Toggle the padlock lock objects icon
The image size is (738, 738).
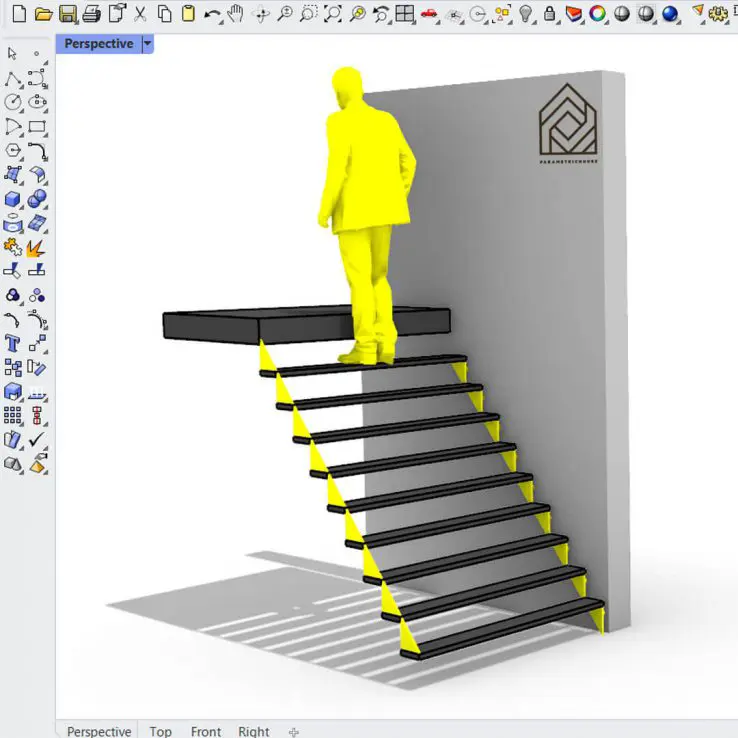[x=550, y=14]
